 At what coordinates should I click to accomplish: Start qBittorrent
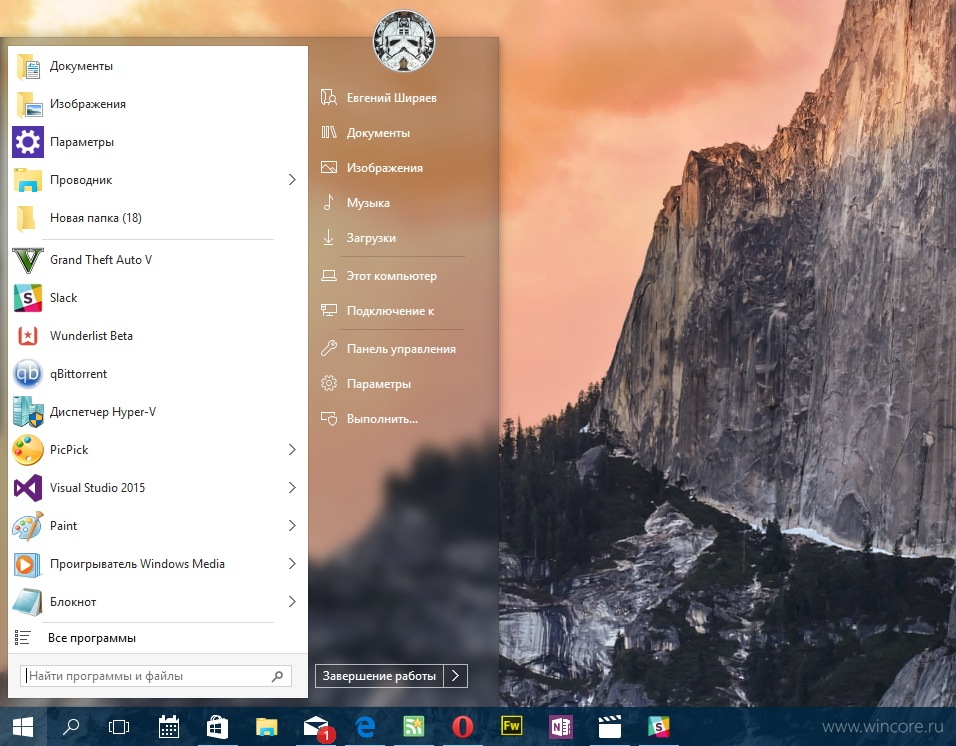coord(158,374)
